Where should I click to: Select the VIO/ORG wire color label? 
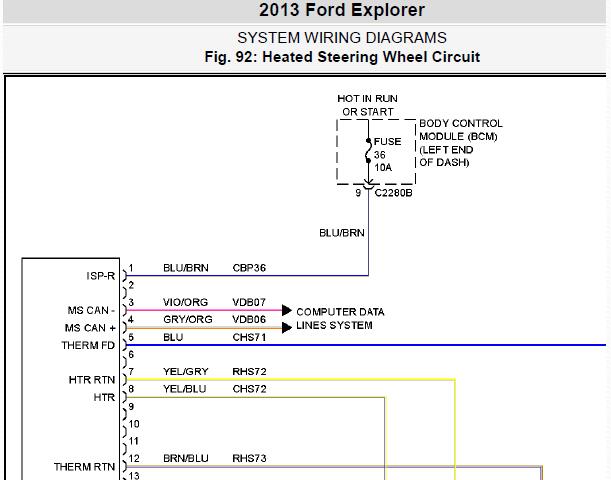coord(185,302)
